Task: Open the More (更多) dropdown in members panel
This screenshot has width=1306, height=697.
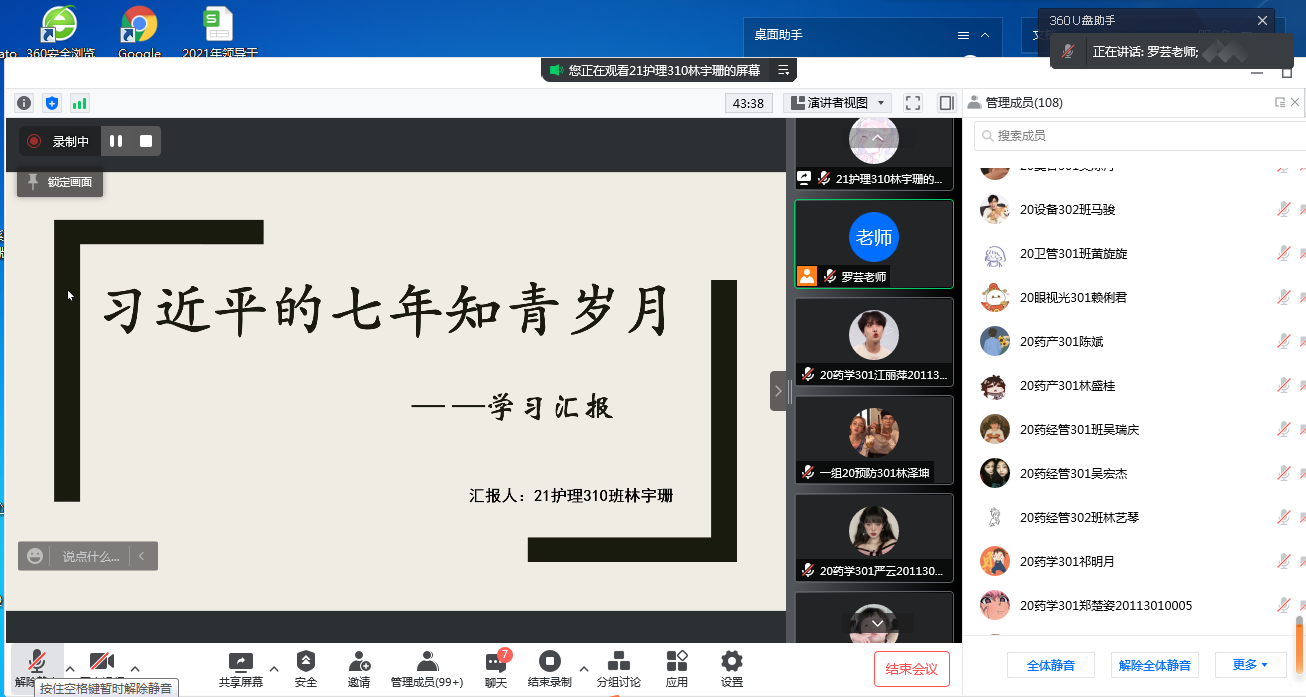Action: [1250, 665]
